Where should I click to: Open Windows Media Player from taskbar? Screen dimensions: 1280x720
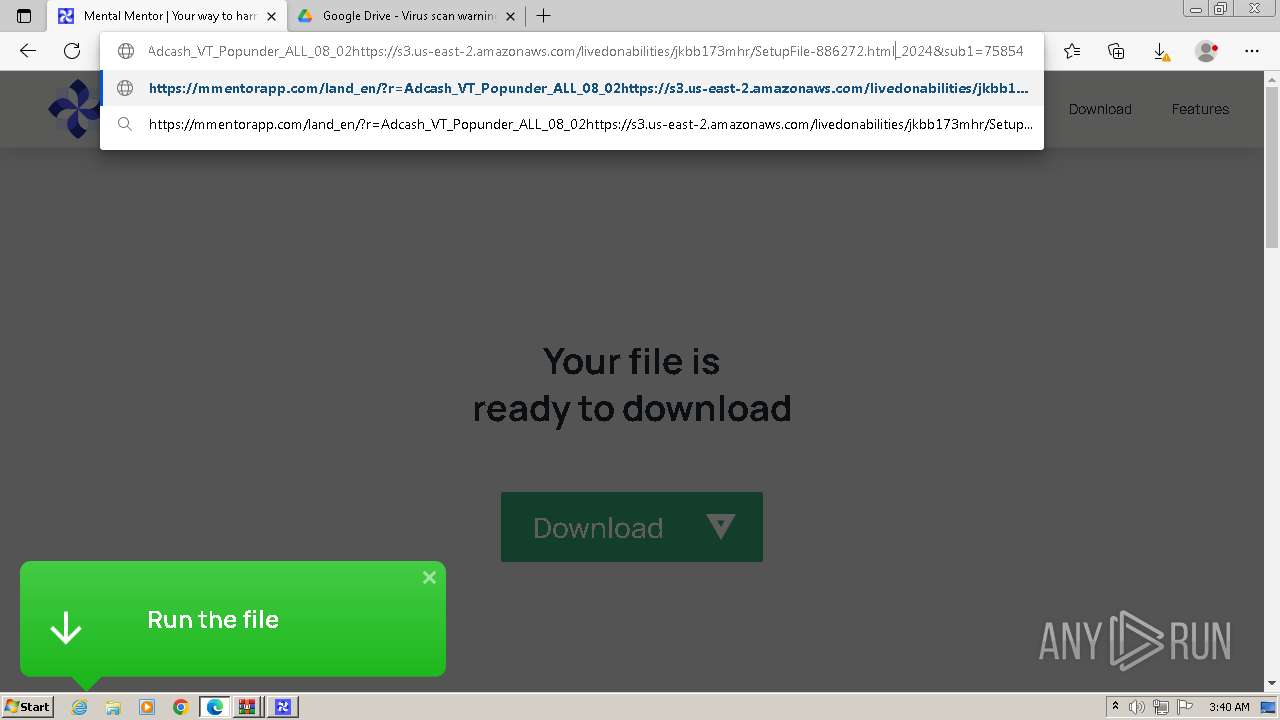click(147, 707)
